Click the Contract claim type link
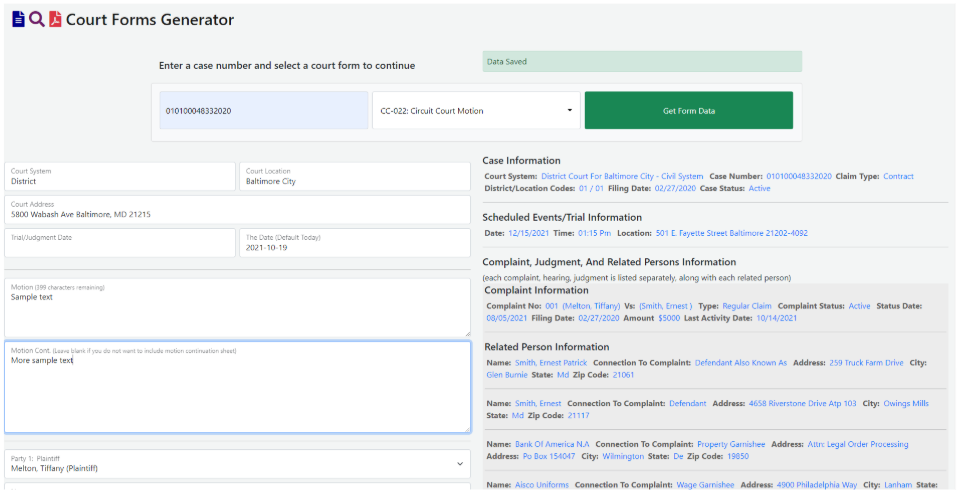This screenshot has height=490, width=957. [898, 176]
